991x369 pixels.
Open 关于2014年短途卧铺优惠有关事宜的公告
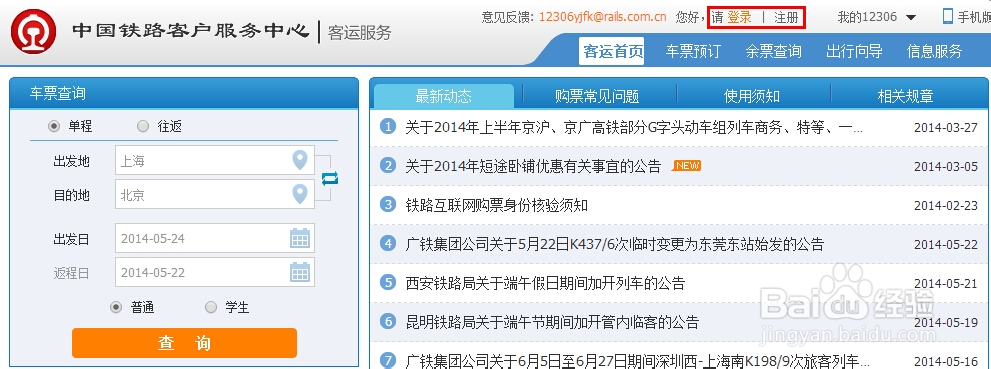point(533,166)
